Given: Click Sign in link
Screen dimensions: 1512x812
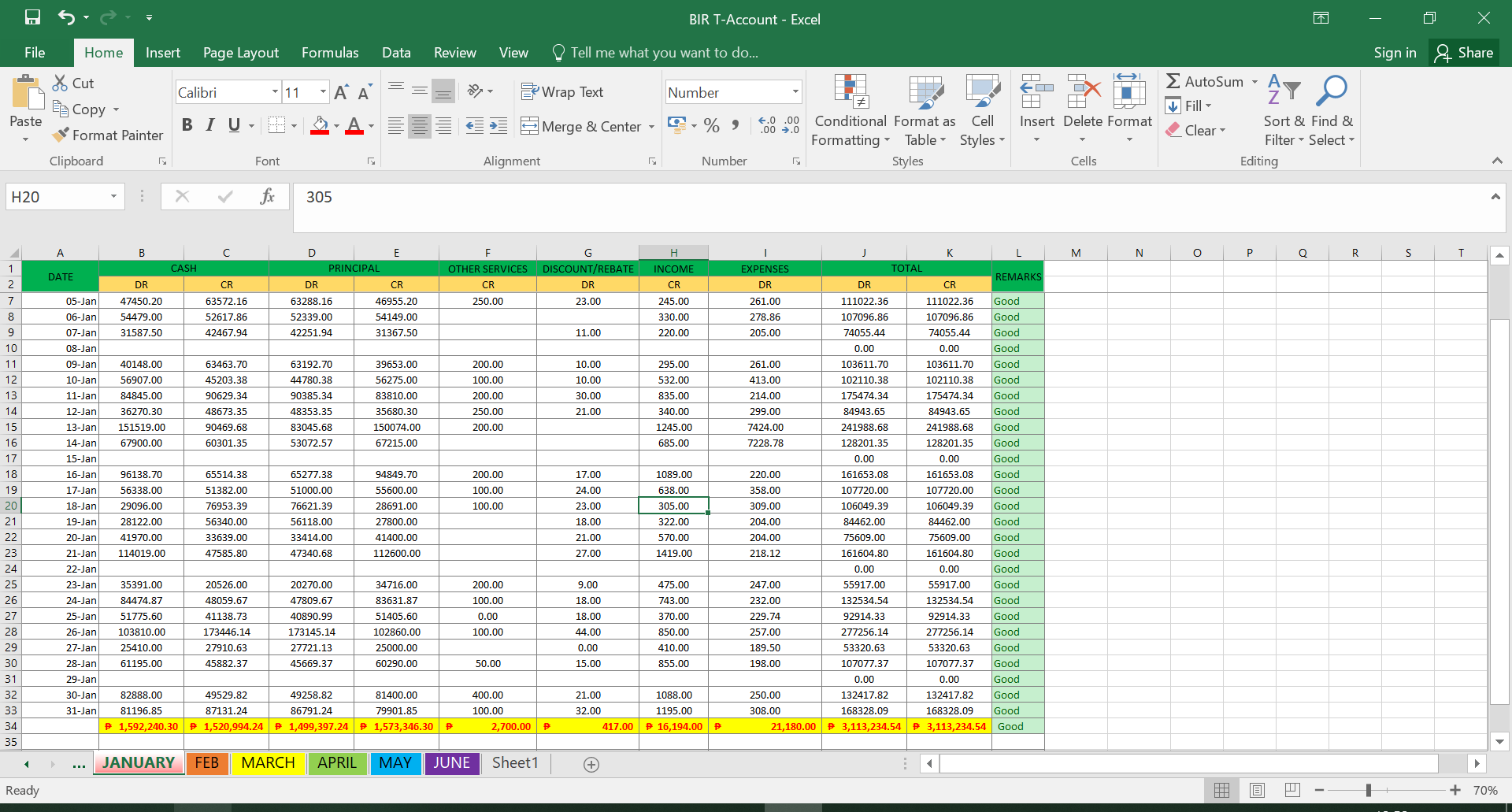Looking at the screenshot, I should point(1395,53).
